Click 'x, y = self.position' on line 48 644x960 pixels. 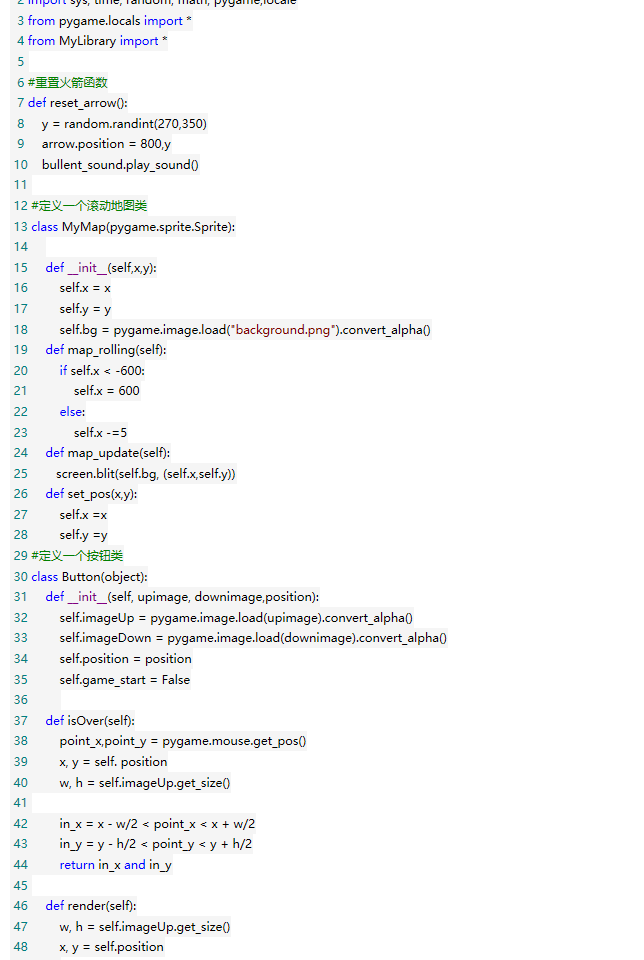tap(111, 947)
